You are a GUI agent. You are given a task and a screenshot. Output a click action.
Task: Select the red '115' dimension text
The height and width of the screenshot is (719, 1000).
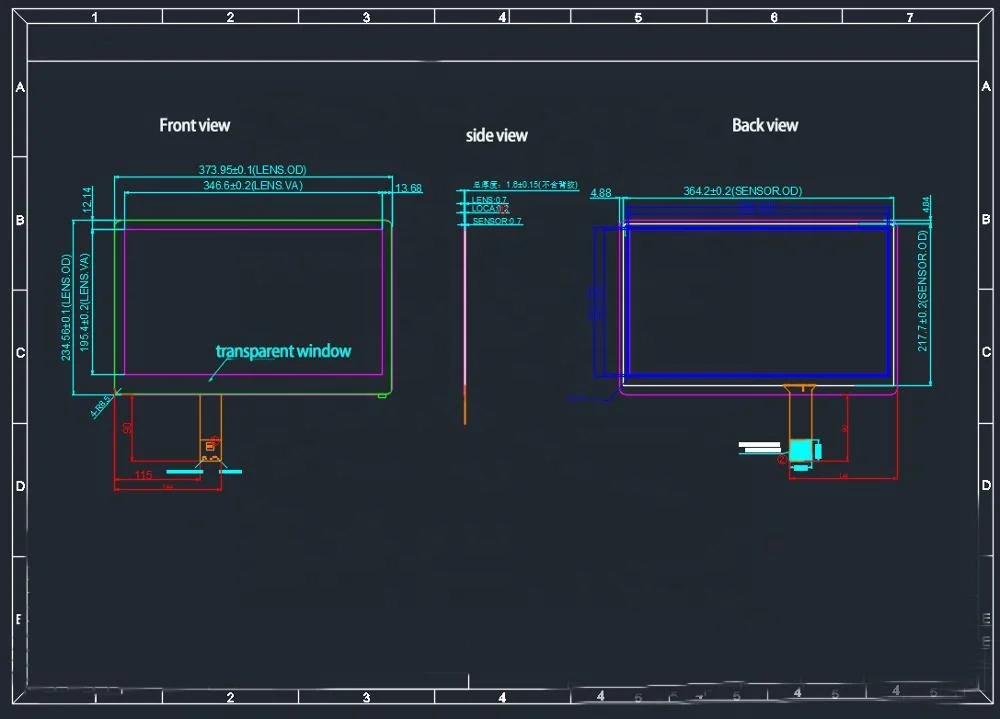click(143, 475)
